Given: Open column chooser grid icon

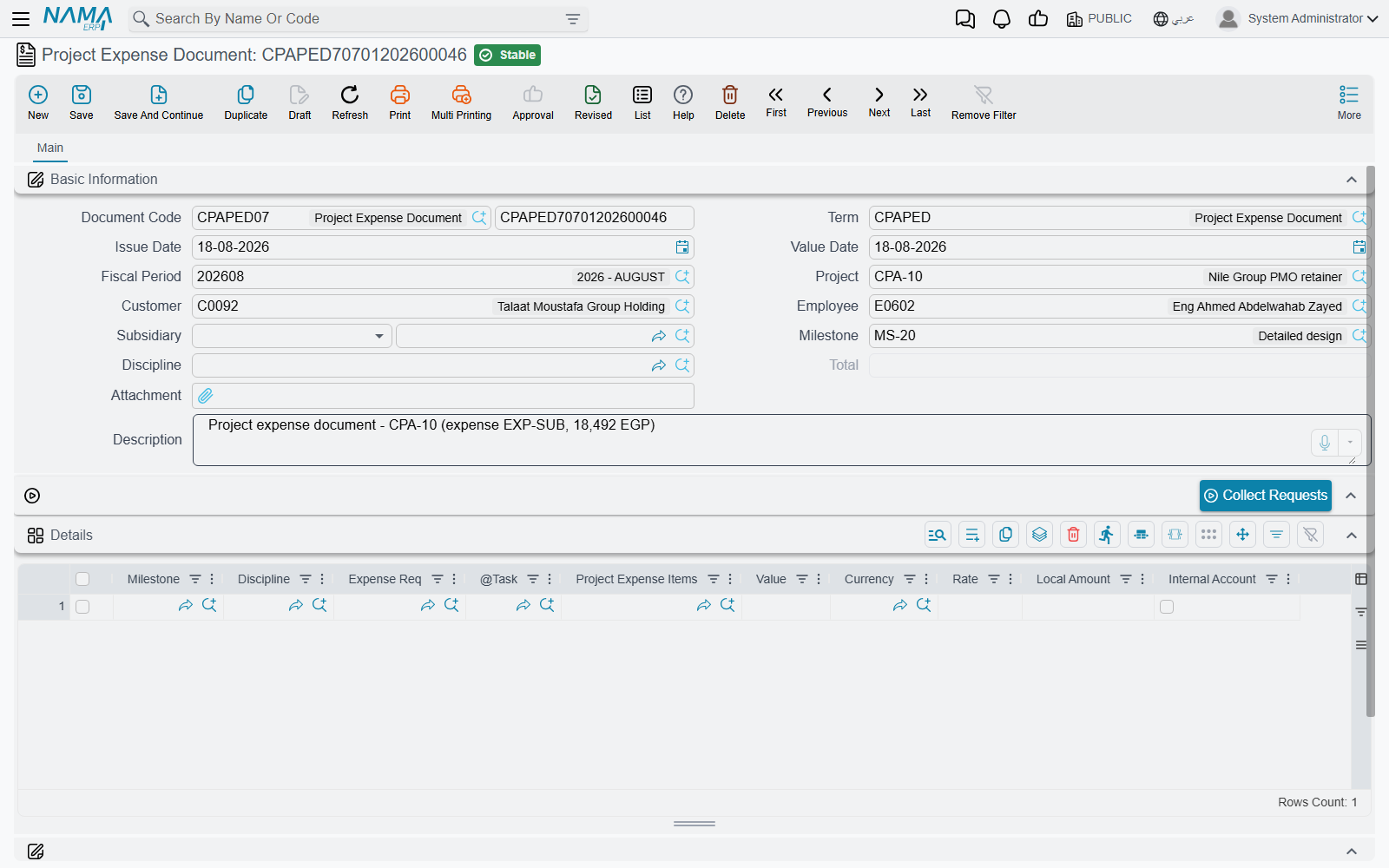Looking at the screenshot, I should (x=1361, y=579).
